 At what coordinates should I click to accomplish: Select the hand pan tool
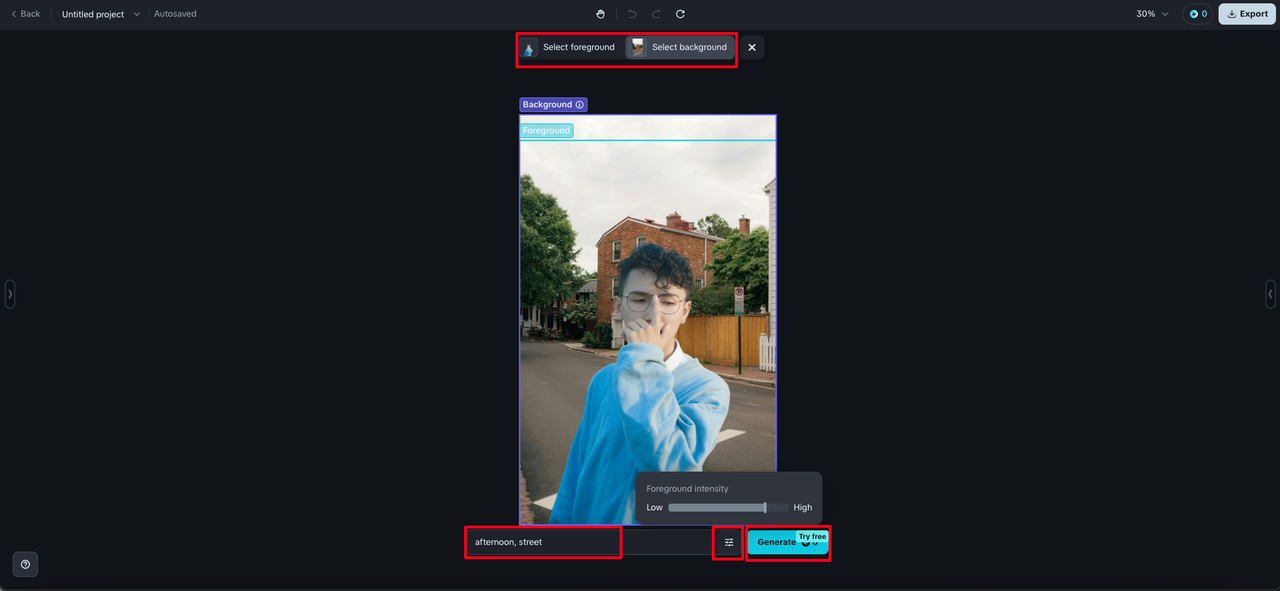[x=600, y=14]
